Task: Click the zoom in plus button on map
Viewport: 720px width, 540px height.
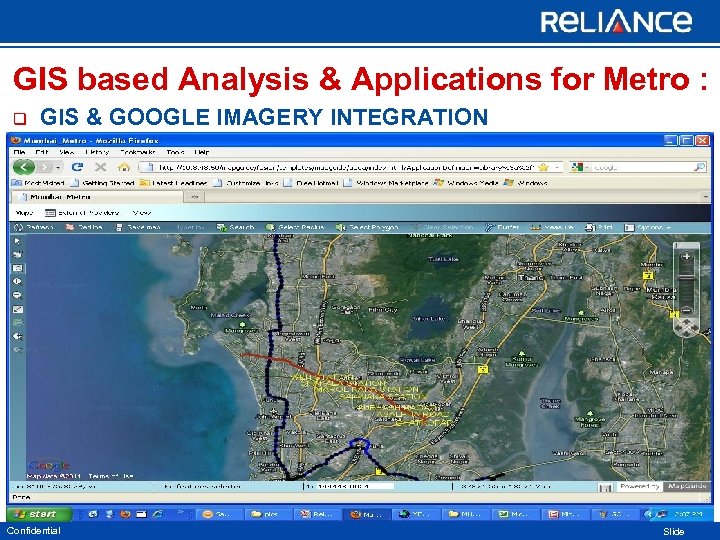Action: [686, 256]
